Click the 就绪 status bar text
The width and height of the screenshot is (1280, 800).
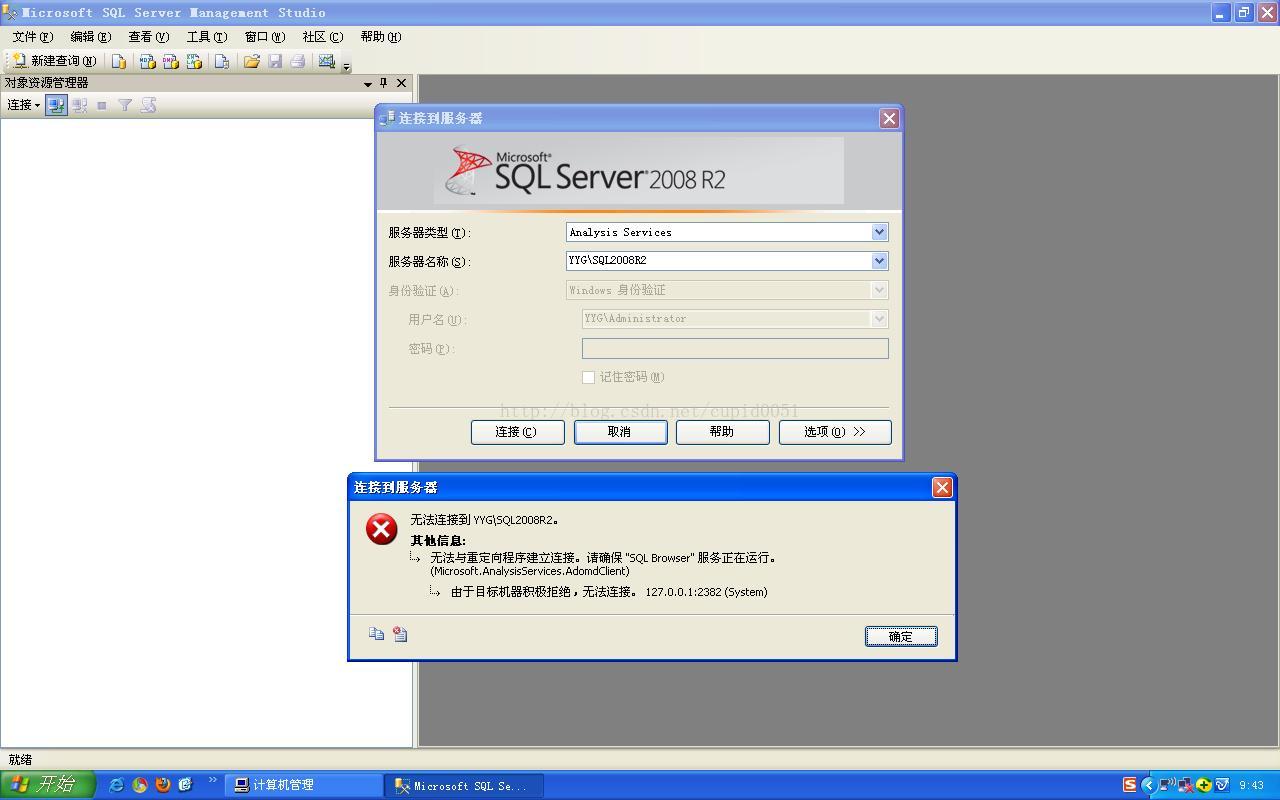point(20,760)
